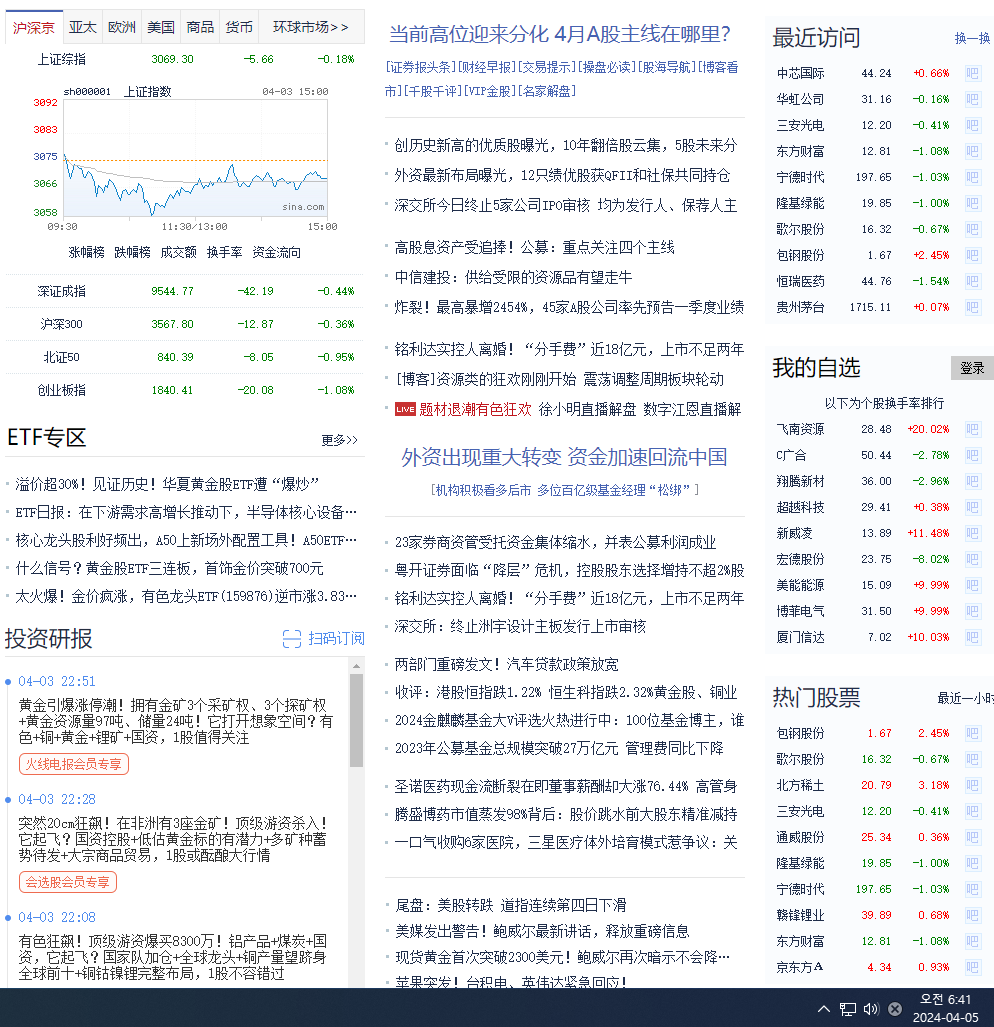
Task: Click the 登录 button in 我的自选
Action: point(972,368)
